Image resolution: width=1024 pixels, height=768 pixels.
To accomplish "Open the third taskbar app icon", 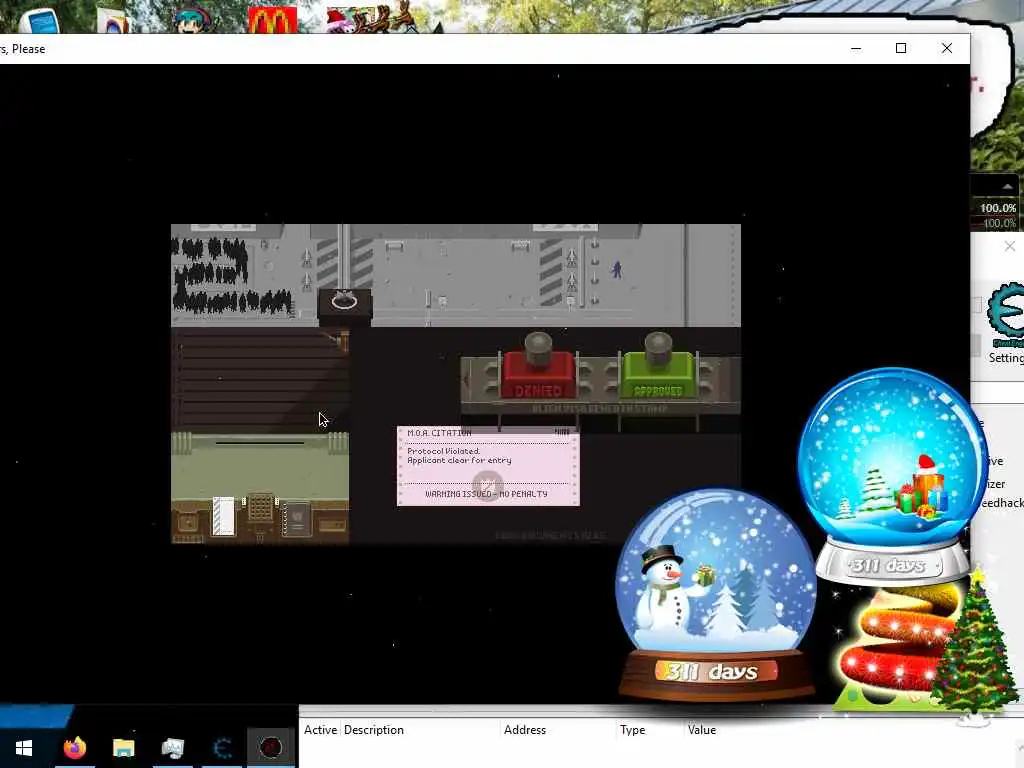I will tap(172, 748).
